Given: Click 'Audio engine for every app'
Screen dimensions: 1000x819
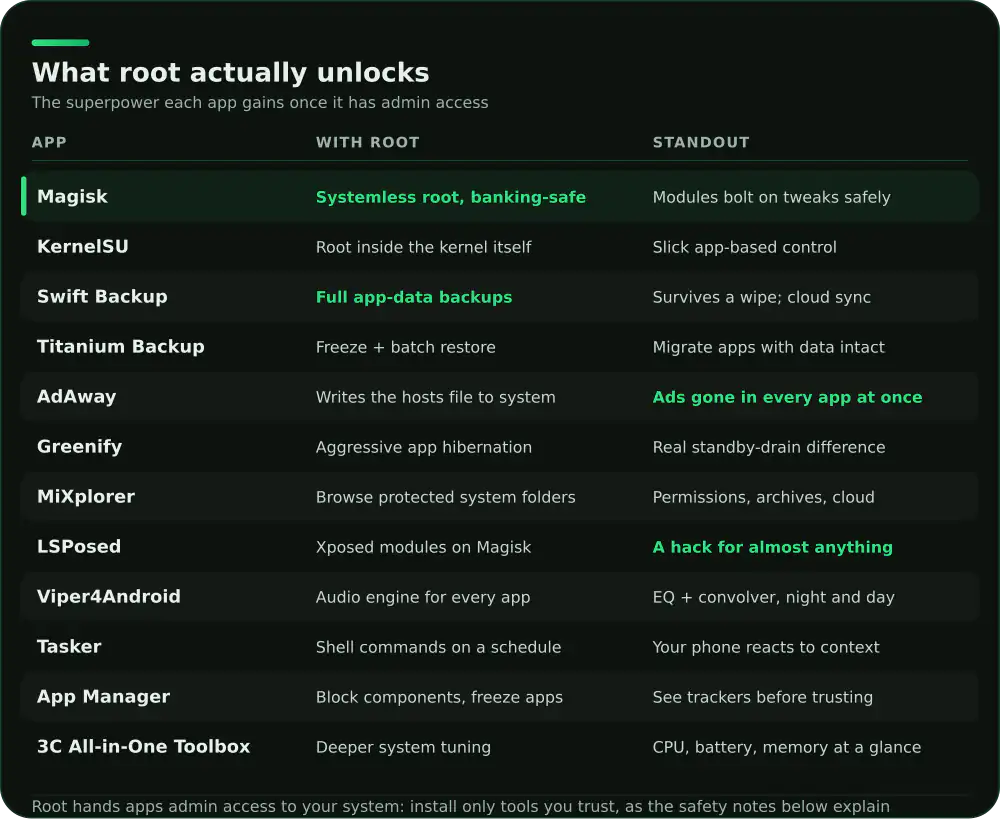Looking at the screenshot, I should point(423,597).
